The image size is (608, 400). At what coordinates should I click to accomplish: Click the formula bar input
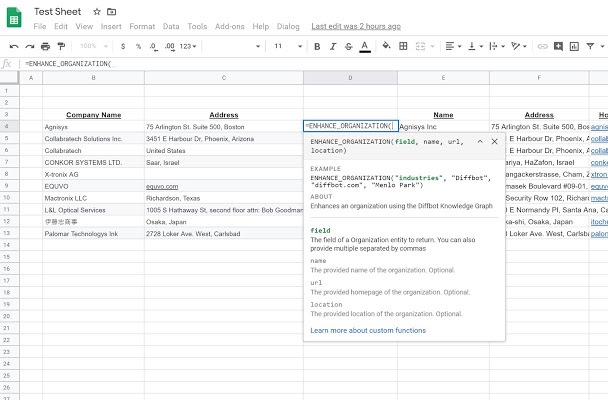pos(314,64)
